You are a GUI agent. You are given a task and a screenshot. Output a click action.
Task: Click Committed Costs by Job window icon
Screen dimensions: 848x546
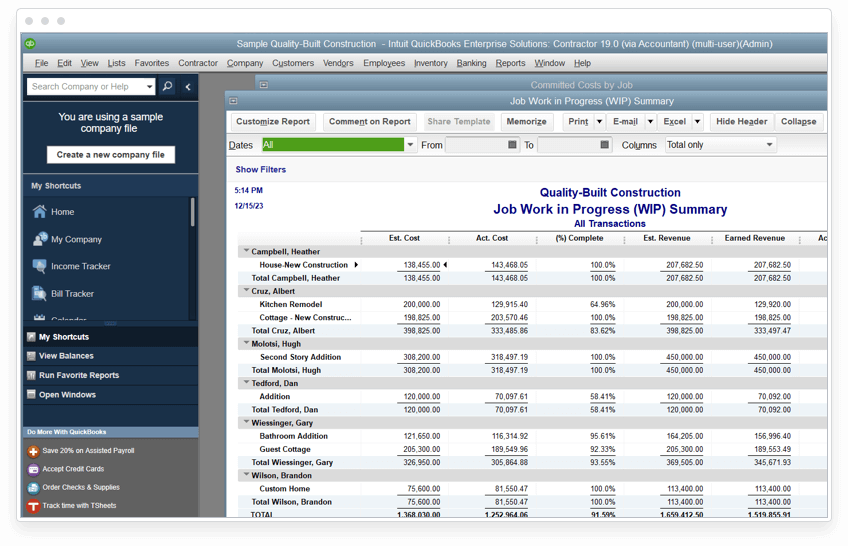(263, 85)
